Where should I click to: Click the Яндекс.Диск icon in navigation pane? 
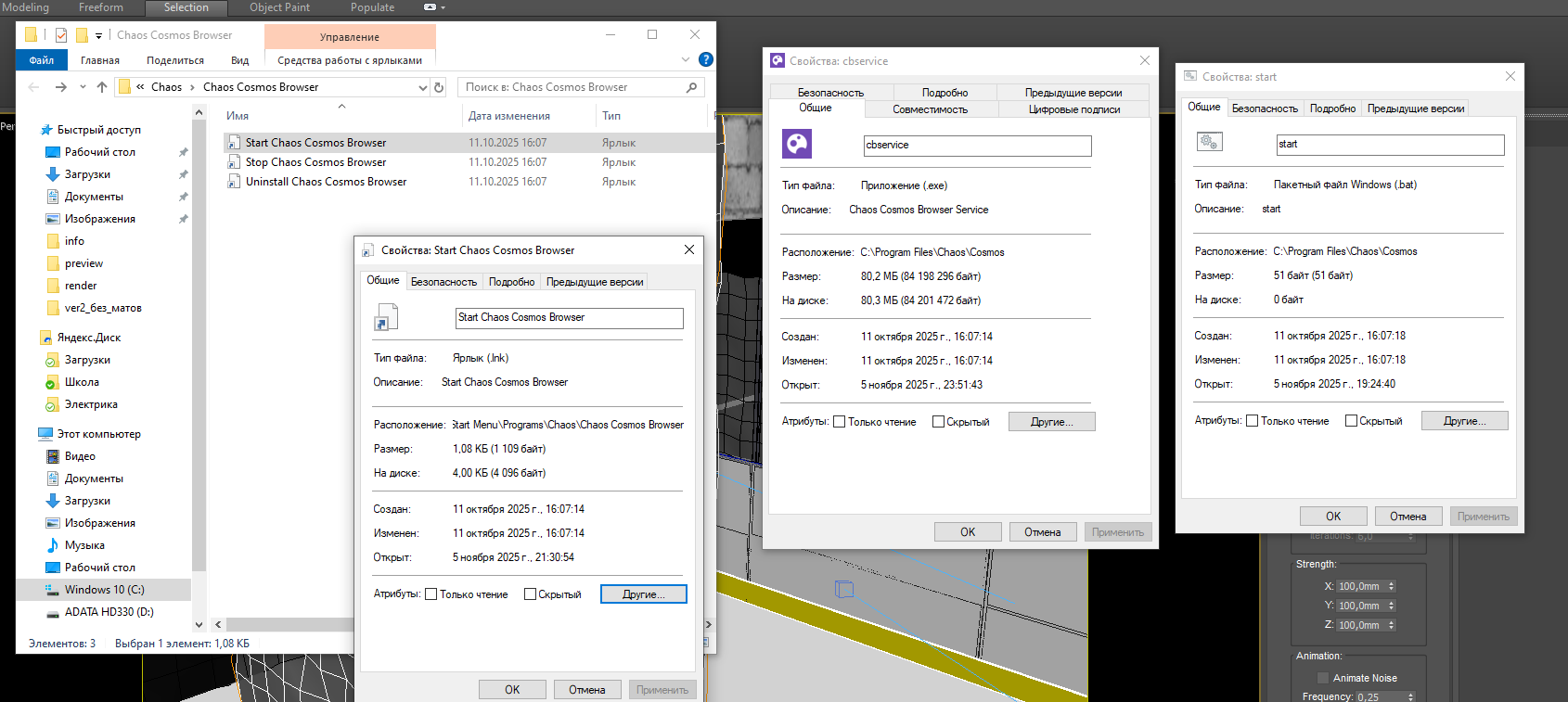coord(45,338)
